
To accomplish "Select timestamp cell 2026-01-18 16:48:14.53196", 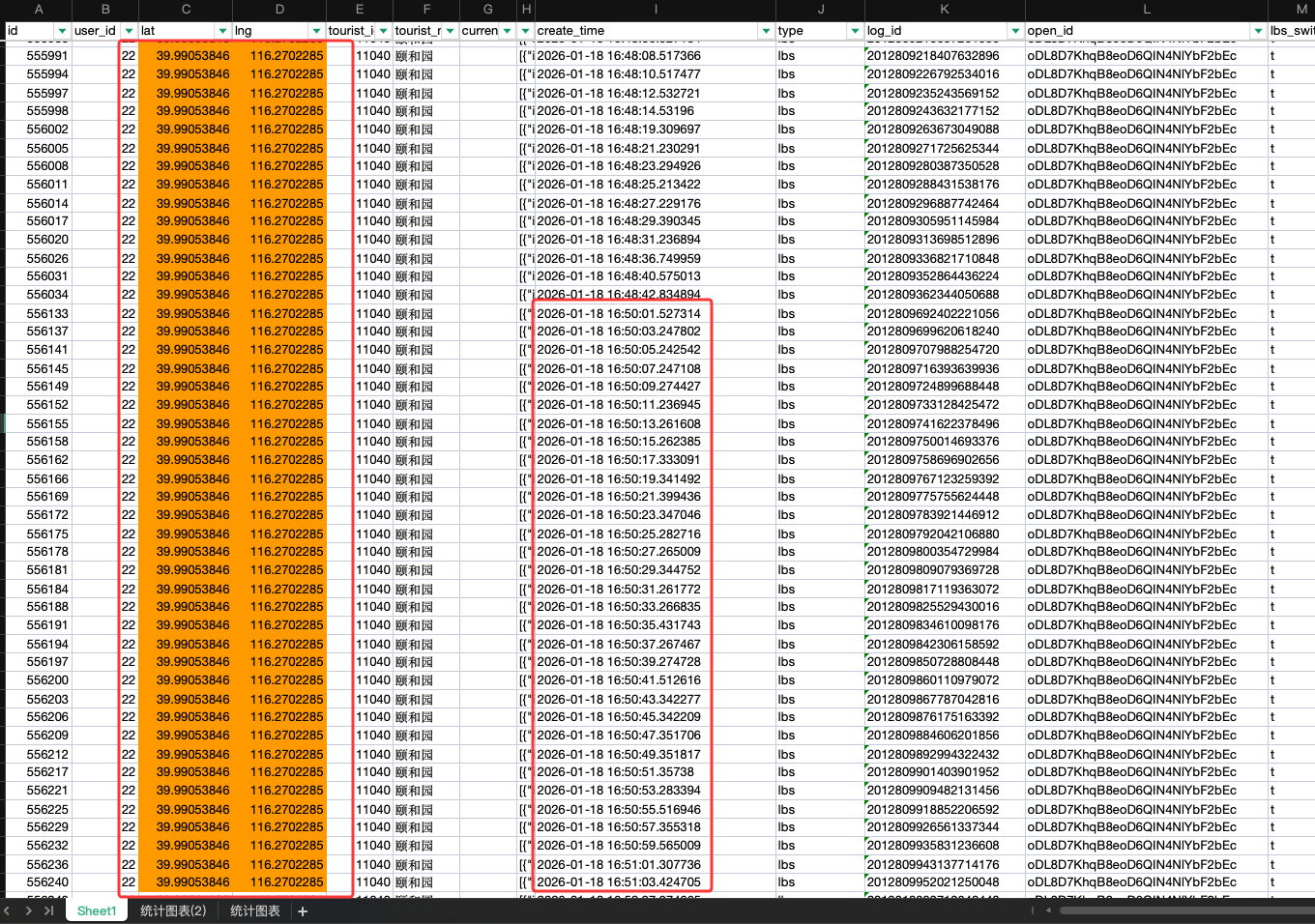I will coord(656,111).
